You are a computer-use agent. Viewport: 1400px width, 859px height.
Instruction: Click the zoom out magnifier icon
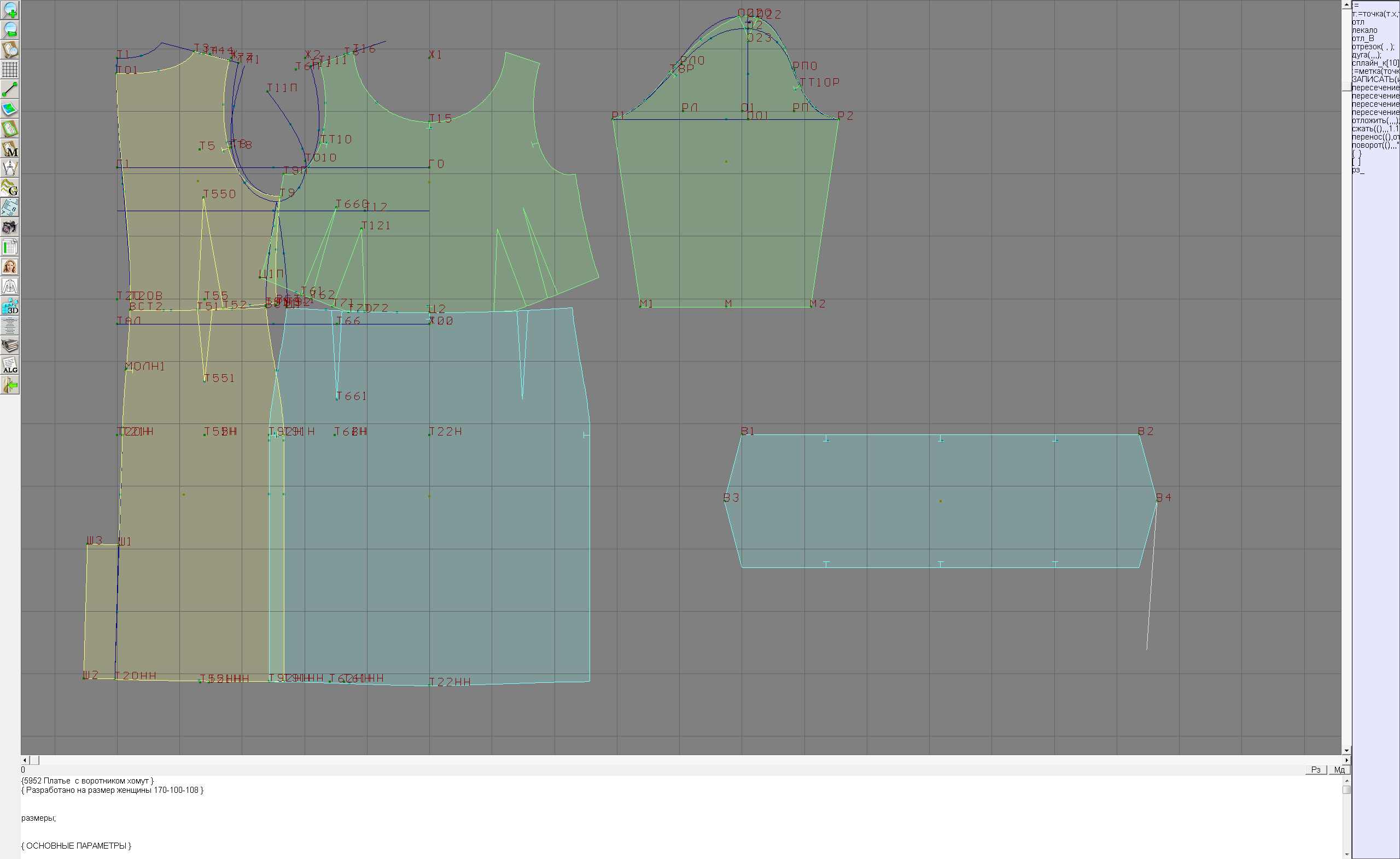[10, 30]
